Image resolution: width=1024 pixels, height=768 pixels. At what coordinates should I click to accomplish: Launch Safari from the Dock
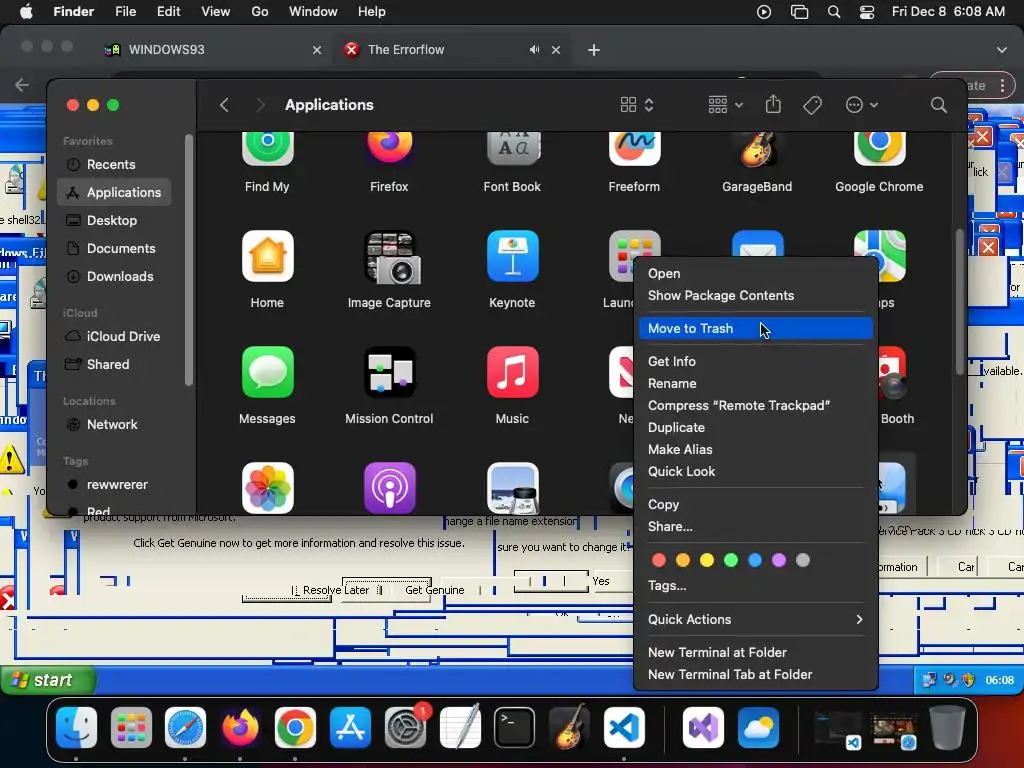[185, 727]
